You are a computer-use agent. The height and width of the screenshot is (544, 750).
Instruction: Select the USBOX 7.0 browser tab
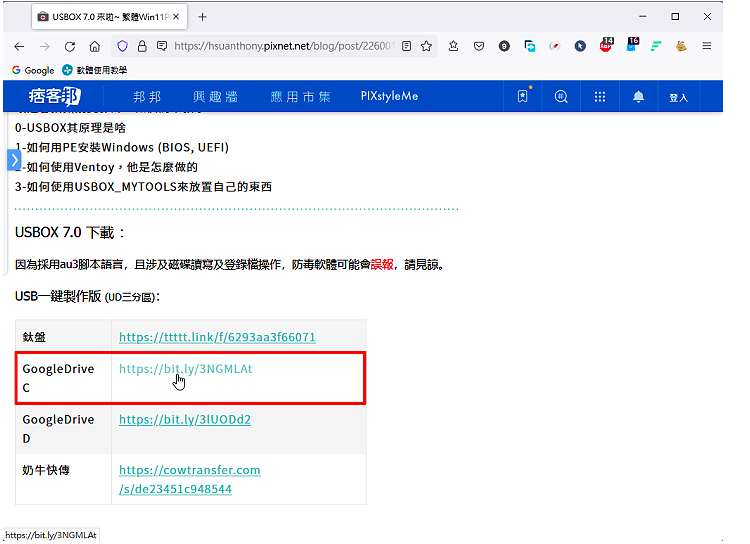click(109, 17)
